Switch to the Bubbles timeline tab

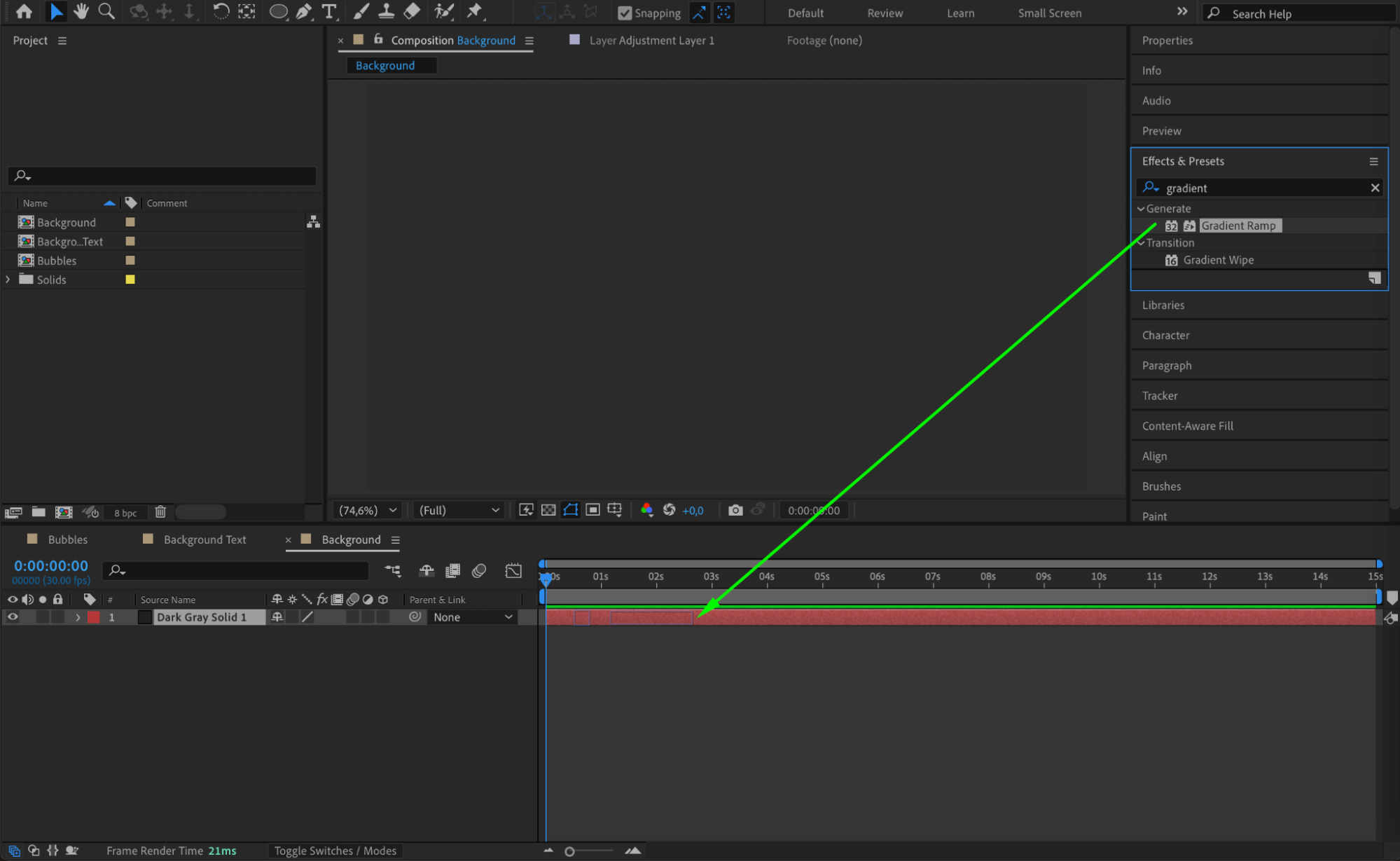(x=67, y=539)
